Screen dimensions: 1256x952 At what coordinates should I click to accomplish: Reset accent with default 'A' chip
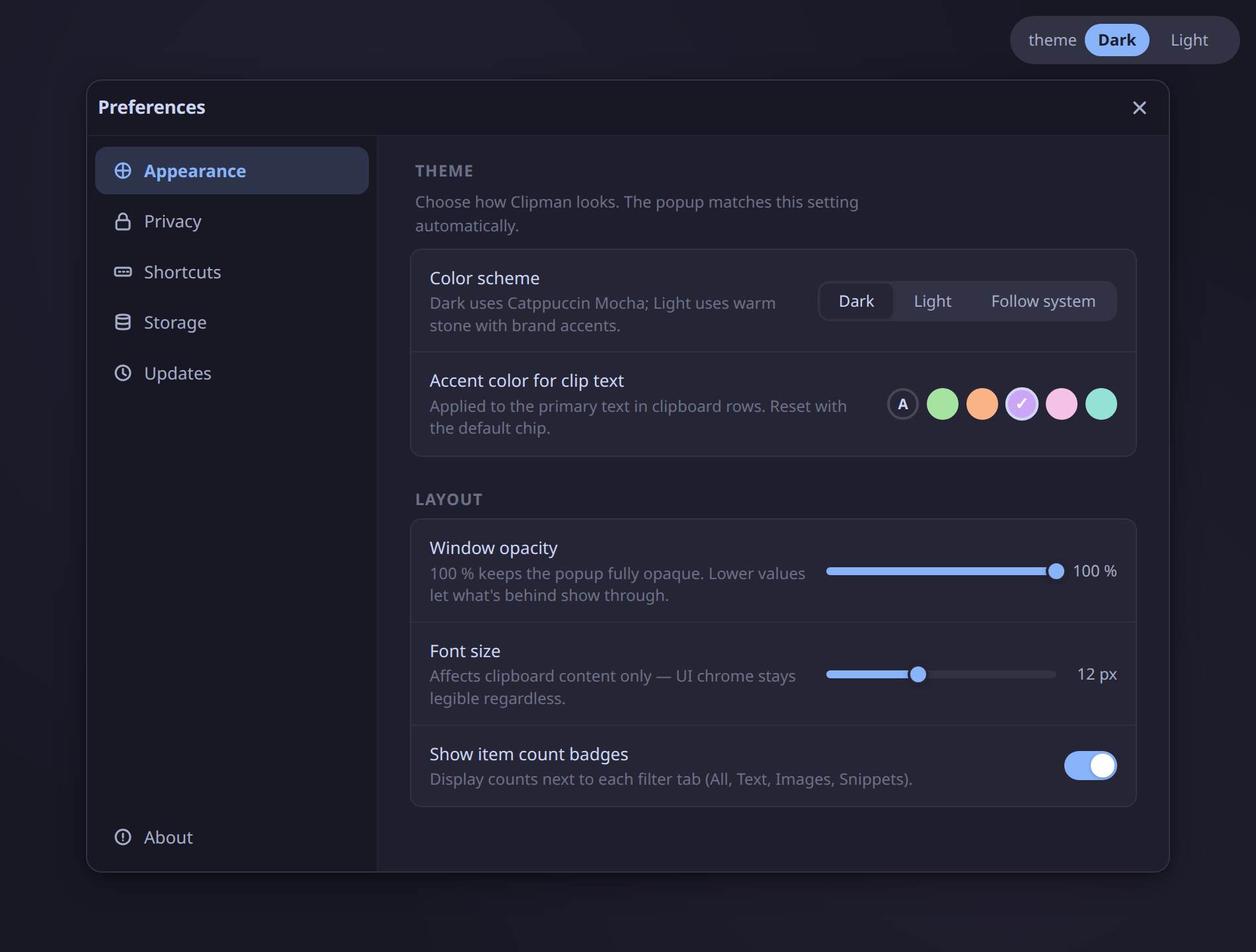click(902, 404)
